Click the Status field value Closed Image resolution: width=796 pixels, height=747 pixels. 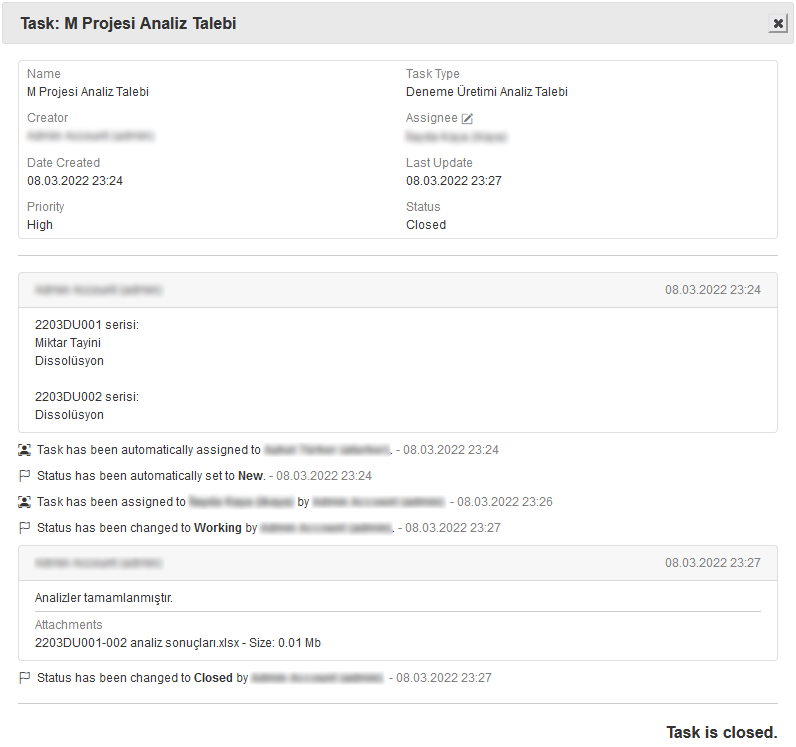coord(426,225)
